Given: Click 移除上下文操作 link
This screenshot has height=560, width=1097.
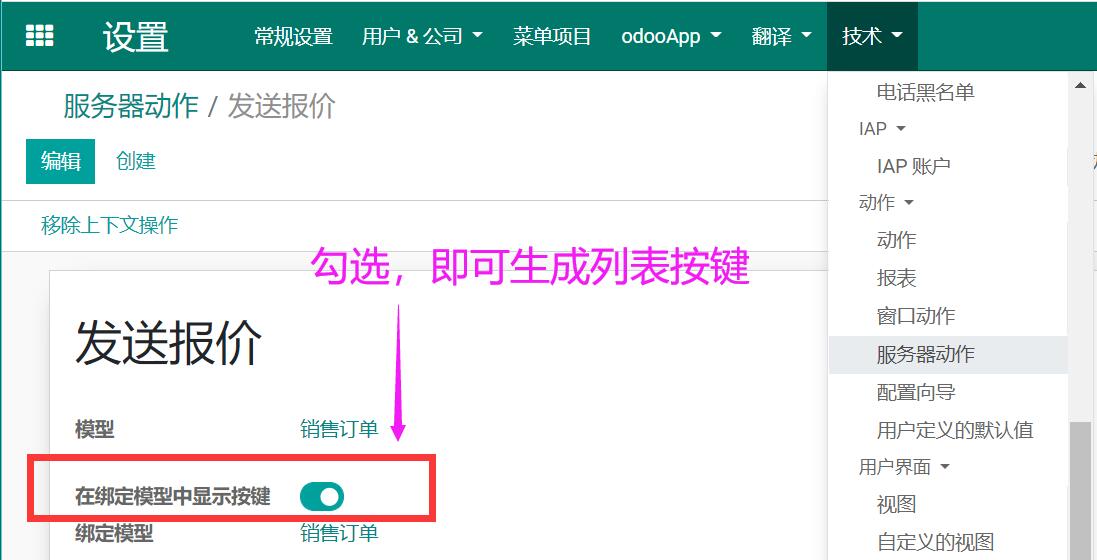Looking at the screenshot, I should tap(110, 225).
